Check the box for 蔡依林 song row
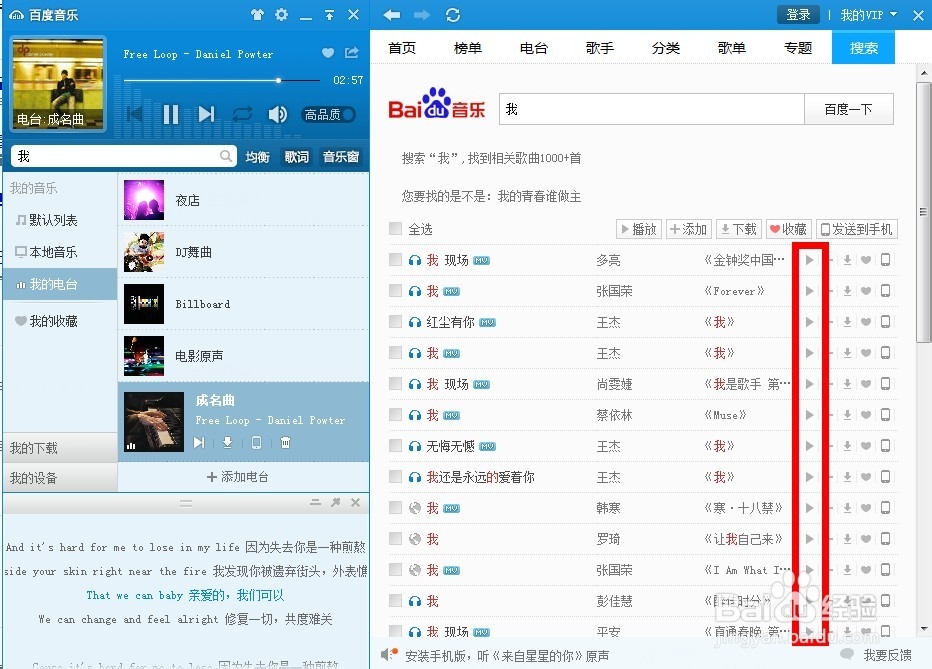 click(395, 415)
